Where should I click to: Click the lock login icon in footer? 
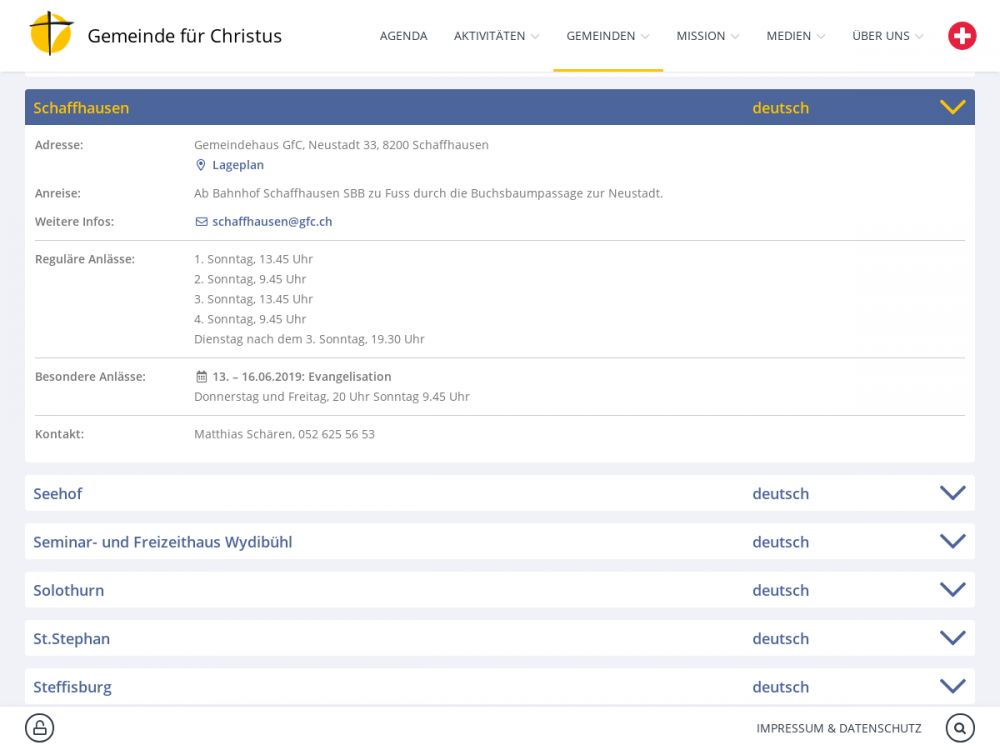(39, 728)
